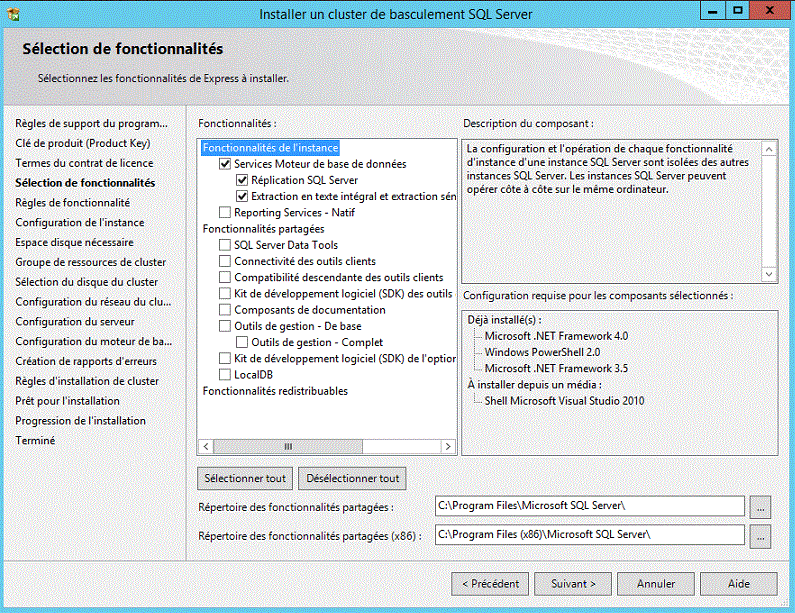Open Groupe de ressources de cluster step
The width and height of the screenshot is (795, 613).
91,262
